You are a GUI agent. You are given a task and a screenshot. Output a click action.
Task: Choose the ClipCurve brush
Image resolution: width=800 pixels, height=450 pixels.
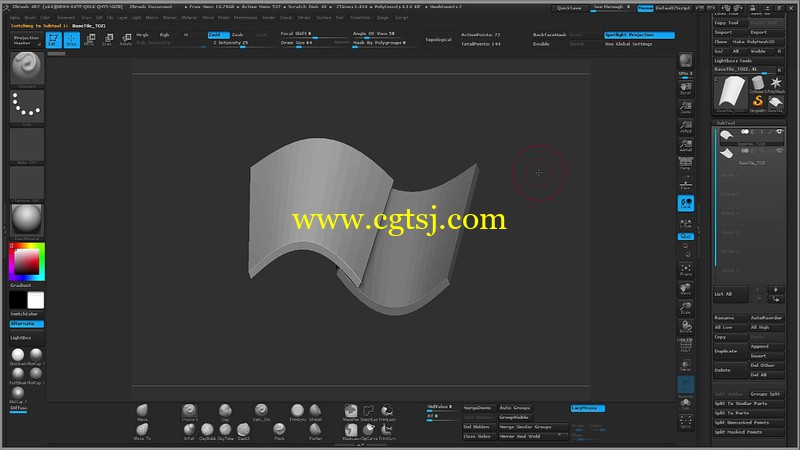click(368, 431)
